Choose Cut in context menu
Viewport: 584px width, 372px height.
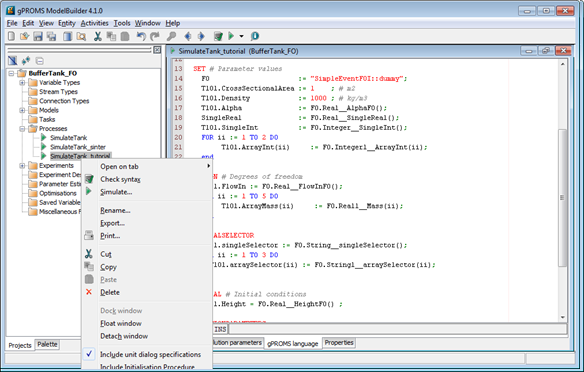pos(147,254)
